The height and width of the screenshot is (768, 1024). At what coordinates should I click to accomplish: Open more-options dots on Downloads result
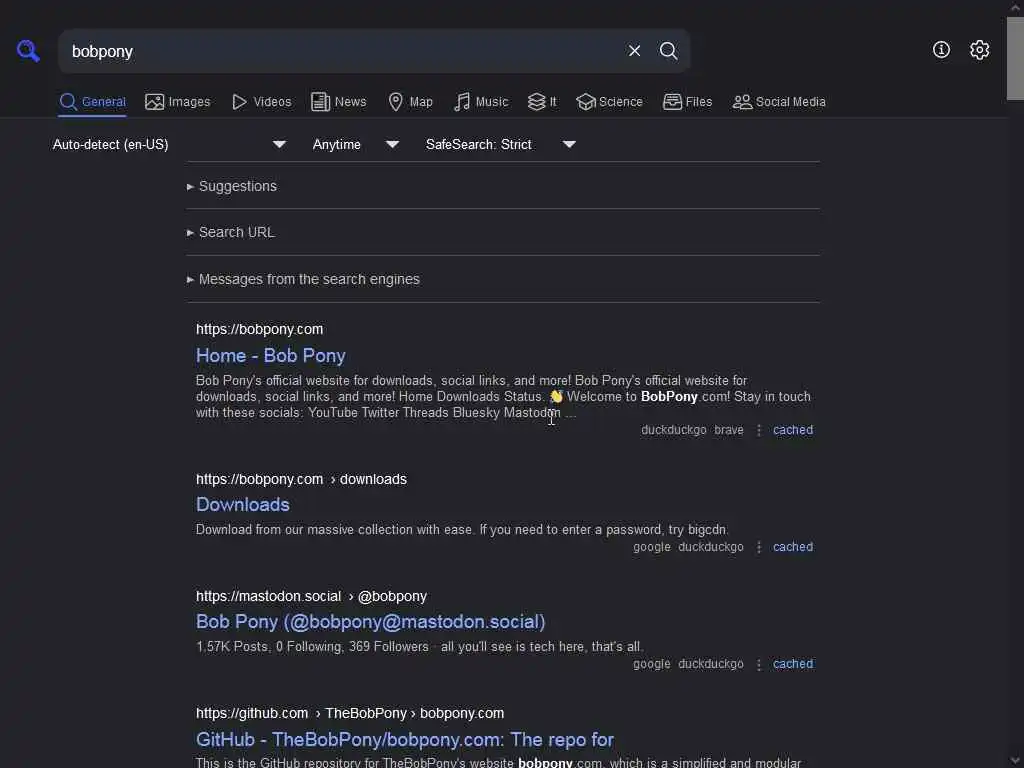pyautogui.click(x=759, y=547)
